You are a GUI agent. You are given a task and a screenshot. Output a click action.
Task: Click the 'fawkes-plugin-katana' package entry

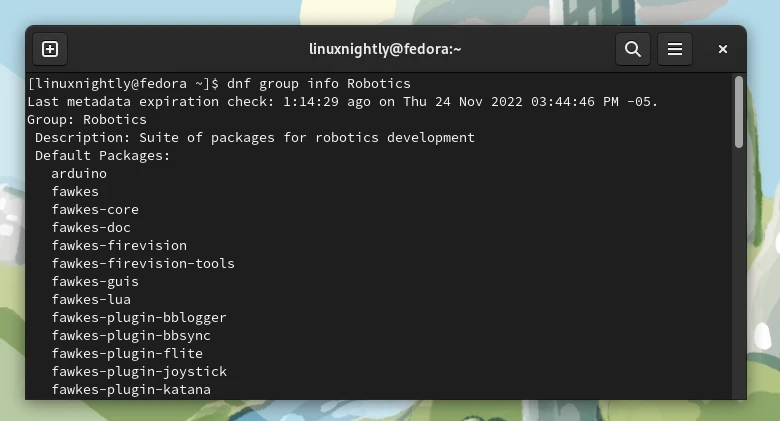(x=131, y=389)
